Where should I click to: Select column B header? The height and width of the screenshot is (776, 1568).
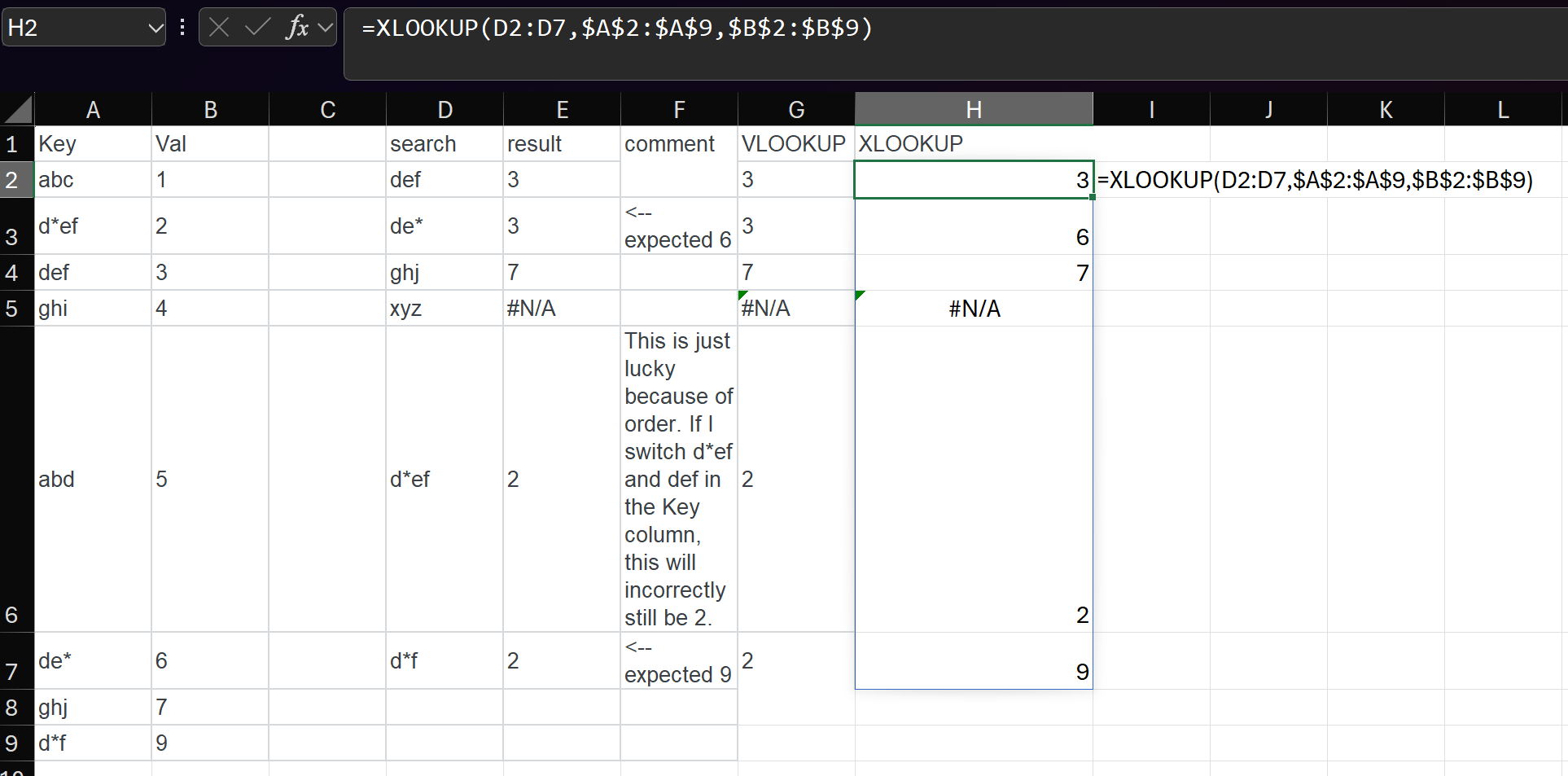coord(210,110)
